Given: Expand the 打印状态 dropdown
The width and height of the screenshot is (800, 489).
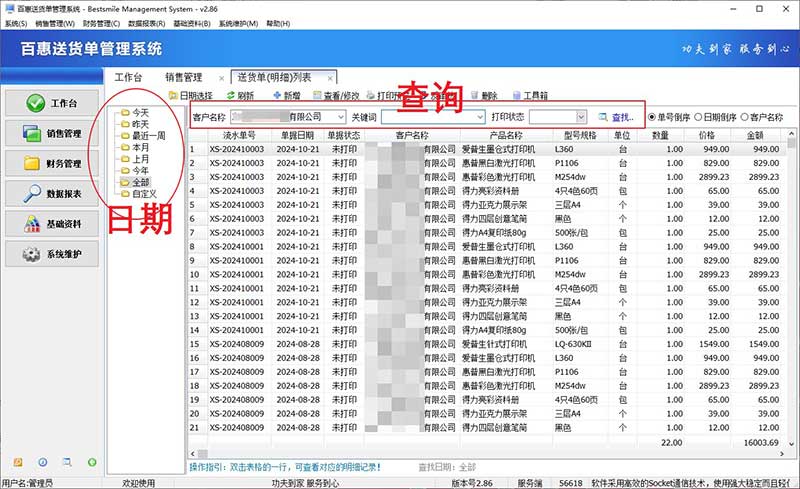Looking at the screenshot, I should coord(581,117).
